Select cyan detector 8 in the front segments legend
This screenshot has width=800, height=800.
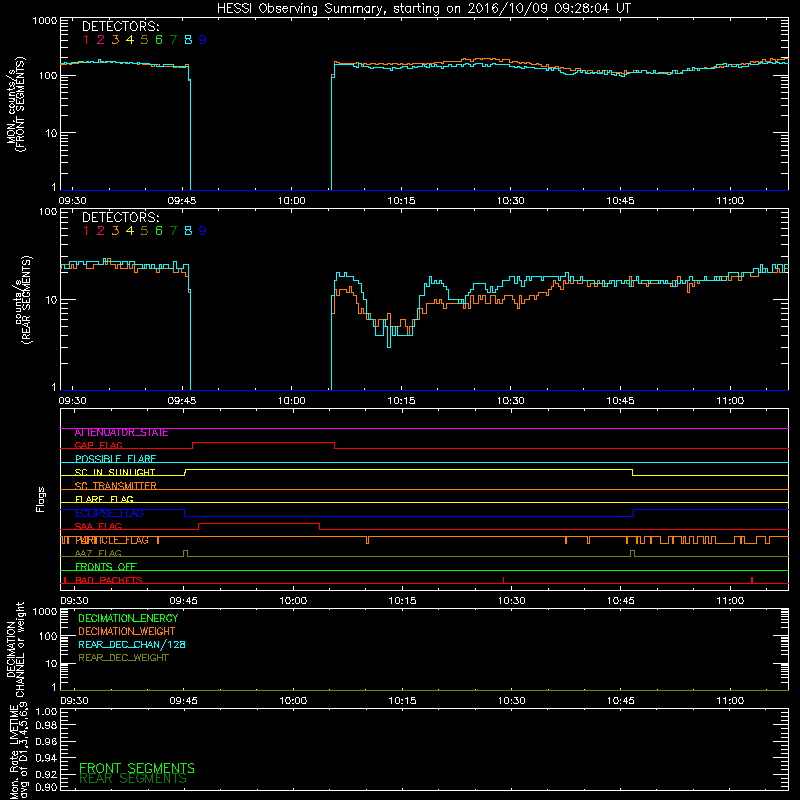(188, 40)
